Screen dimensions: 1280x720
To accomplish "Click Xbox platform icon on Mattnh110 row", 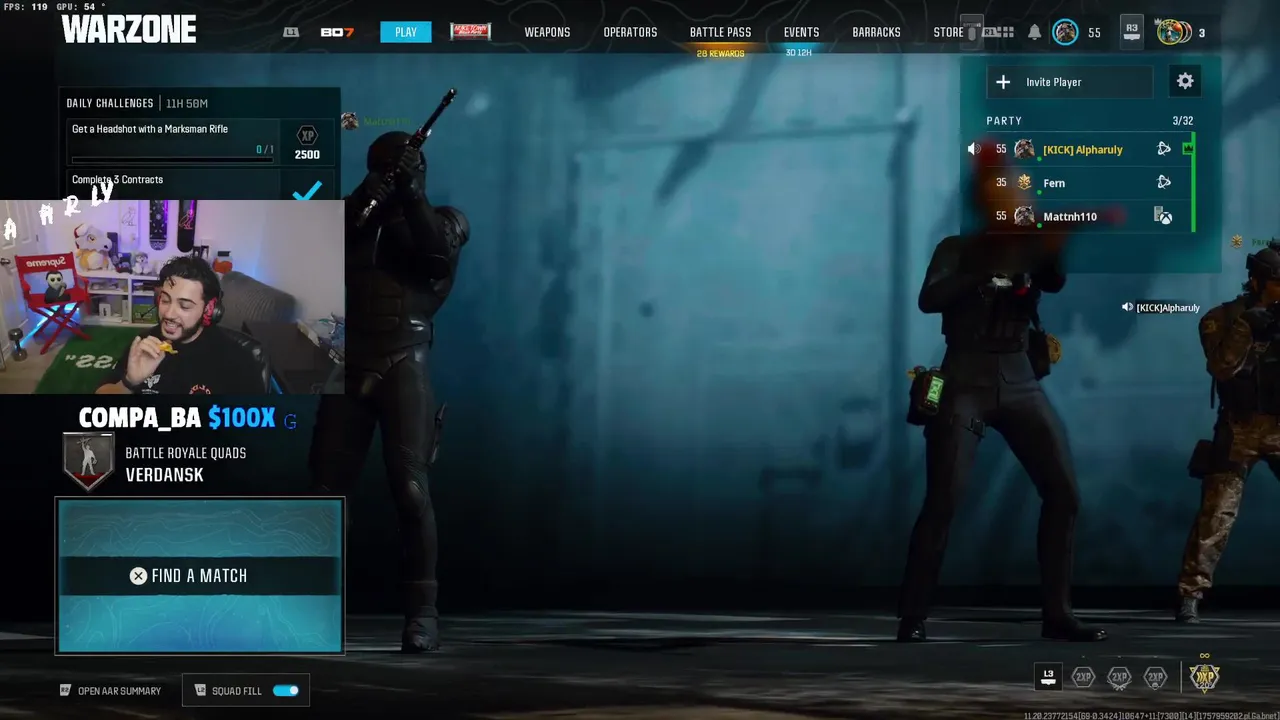I will (1163, 216).
